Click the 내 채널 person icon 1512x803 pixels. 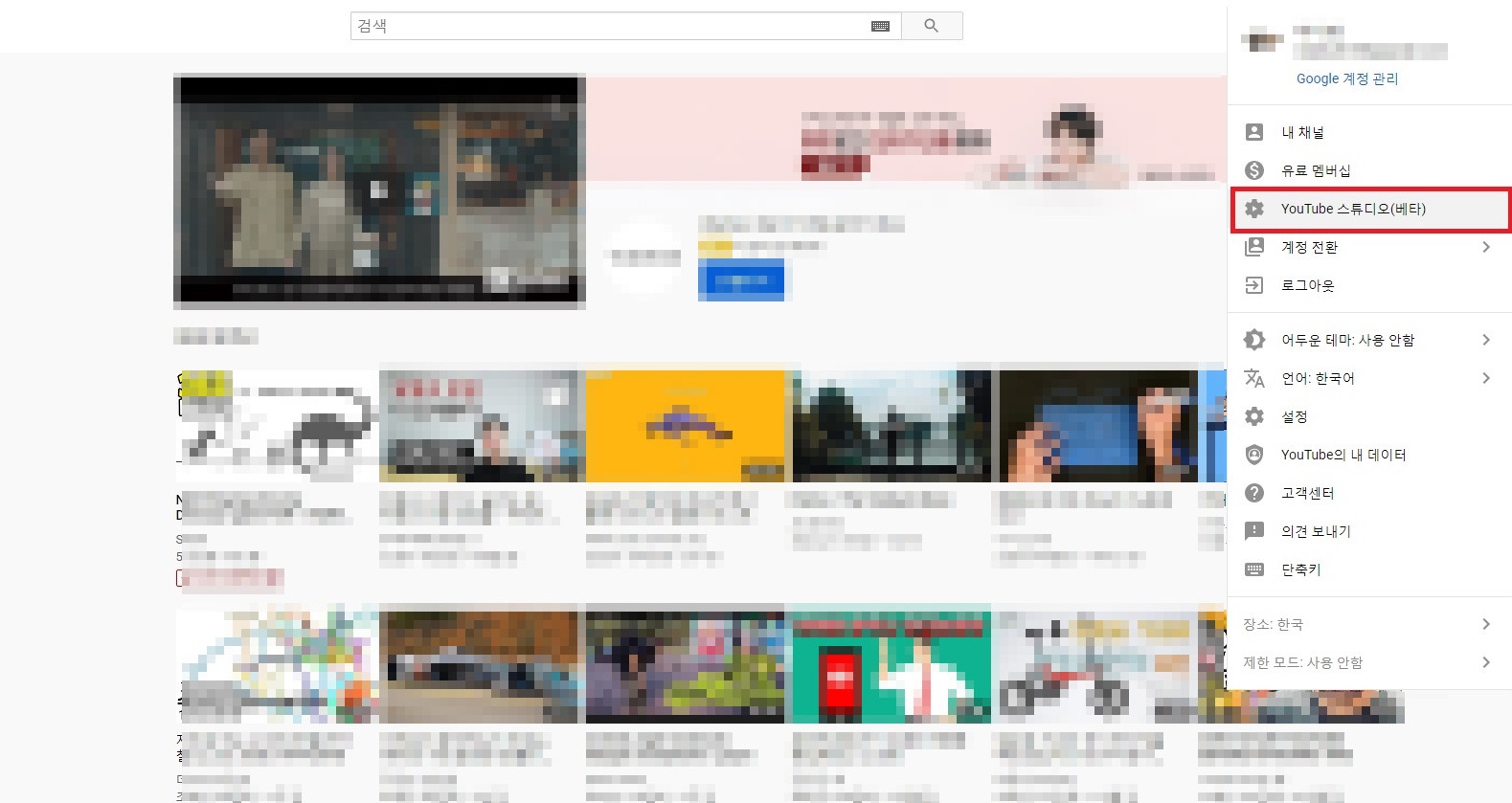1253,132
